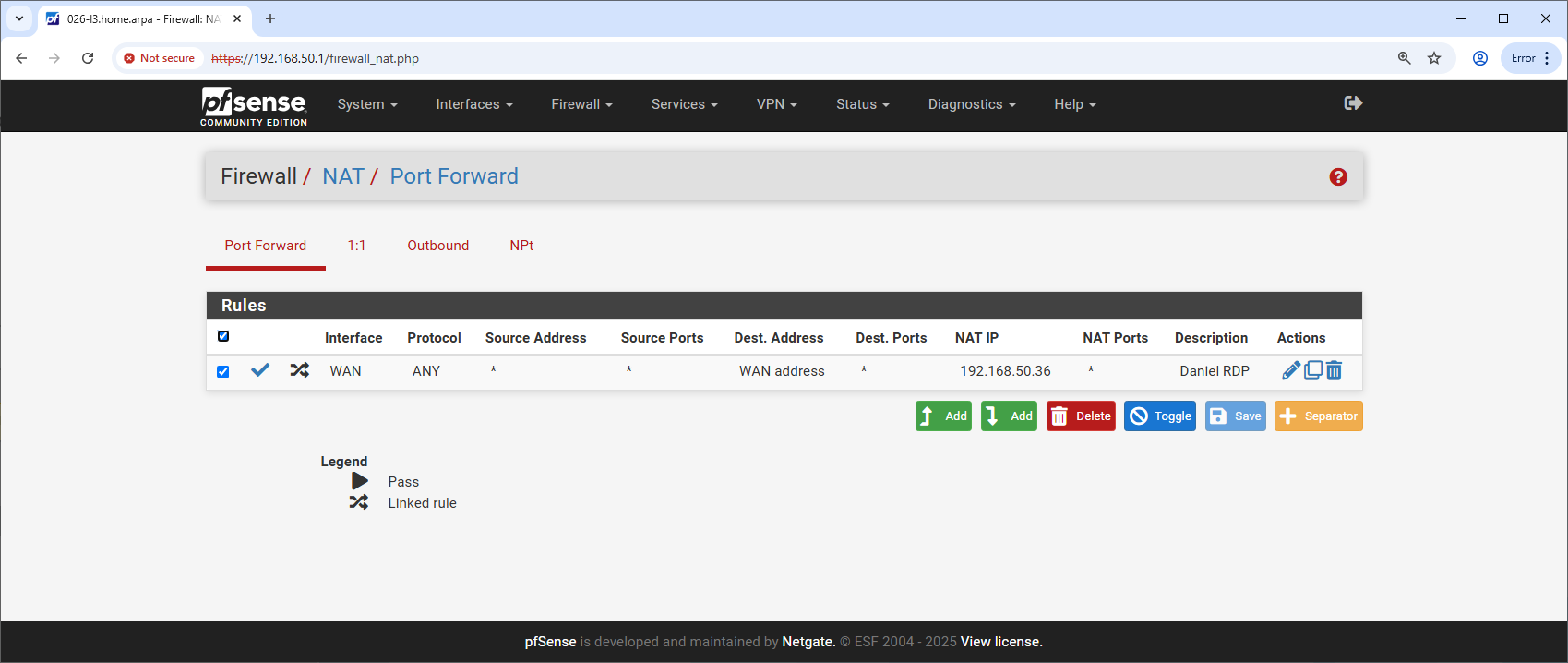Add rule to top with up-arrow Add
This screenshot has width=1568, height=663.
tap(943, 416)
